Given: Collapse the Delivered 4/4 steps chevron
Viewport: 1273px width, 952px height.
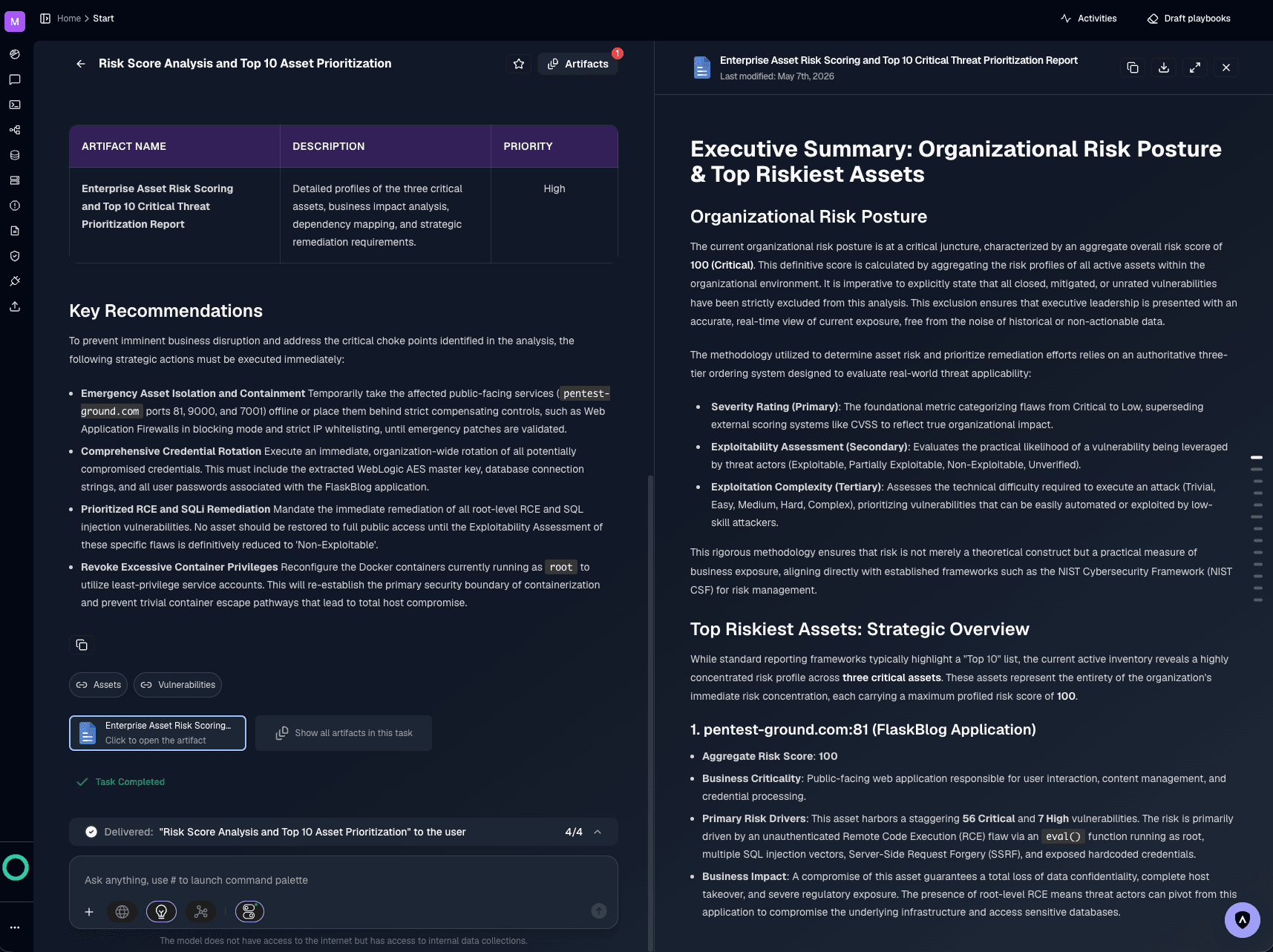Looking at the screenshot, I should (x=598, y=832).
